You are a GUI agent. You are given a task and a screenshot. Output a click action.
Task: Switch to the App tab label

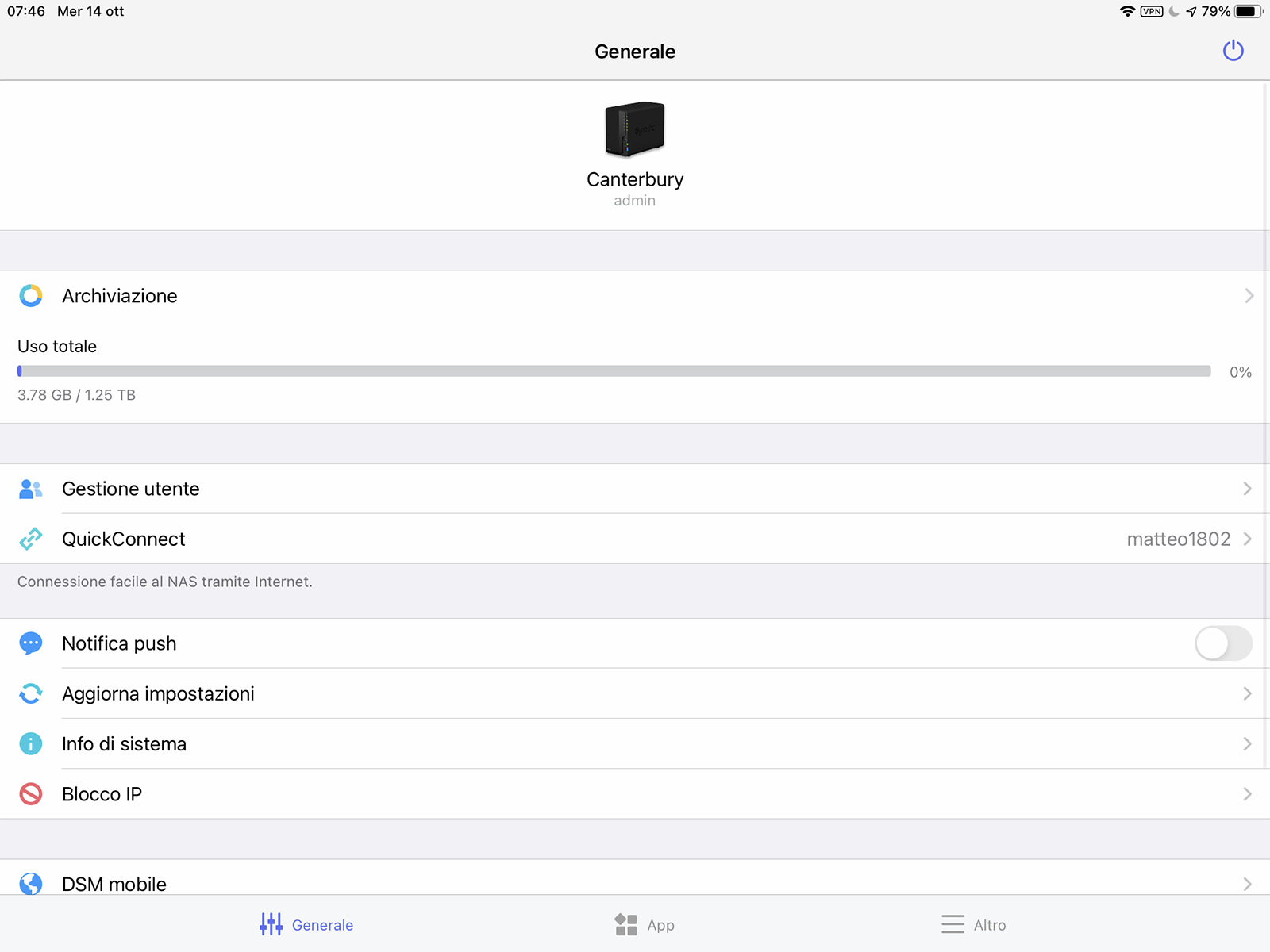pos(660,925)
